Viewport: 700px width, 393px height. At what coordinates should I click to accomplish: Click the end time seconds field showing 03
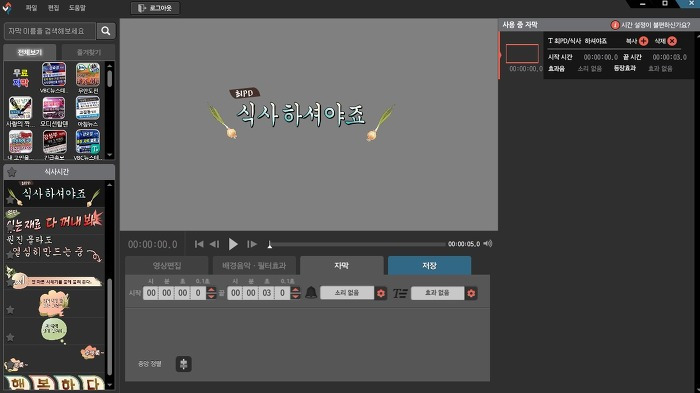point(267,293)
